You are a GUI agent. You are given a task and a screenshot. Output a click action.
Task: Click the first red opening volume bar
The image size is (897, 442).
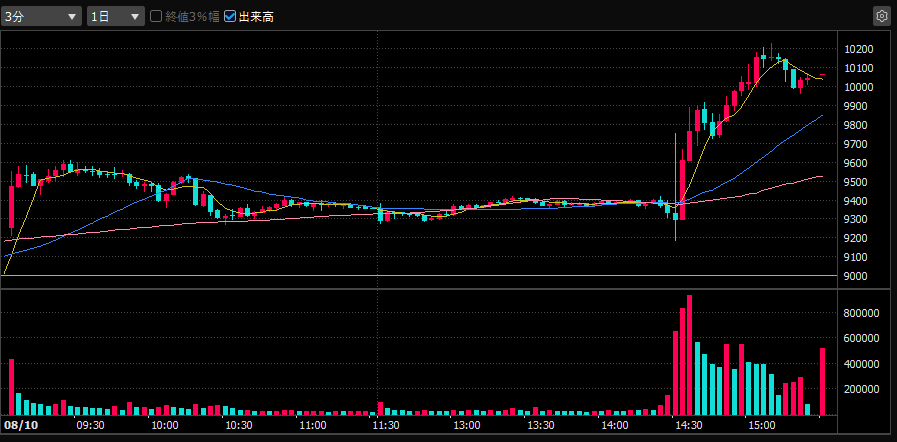(11, 387)
